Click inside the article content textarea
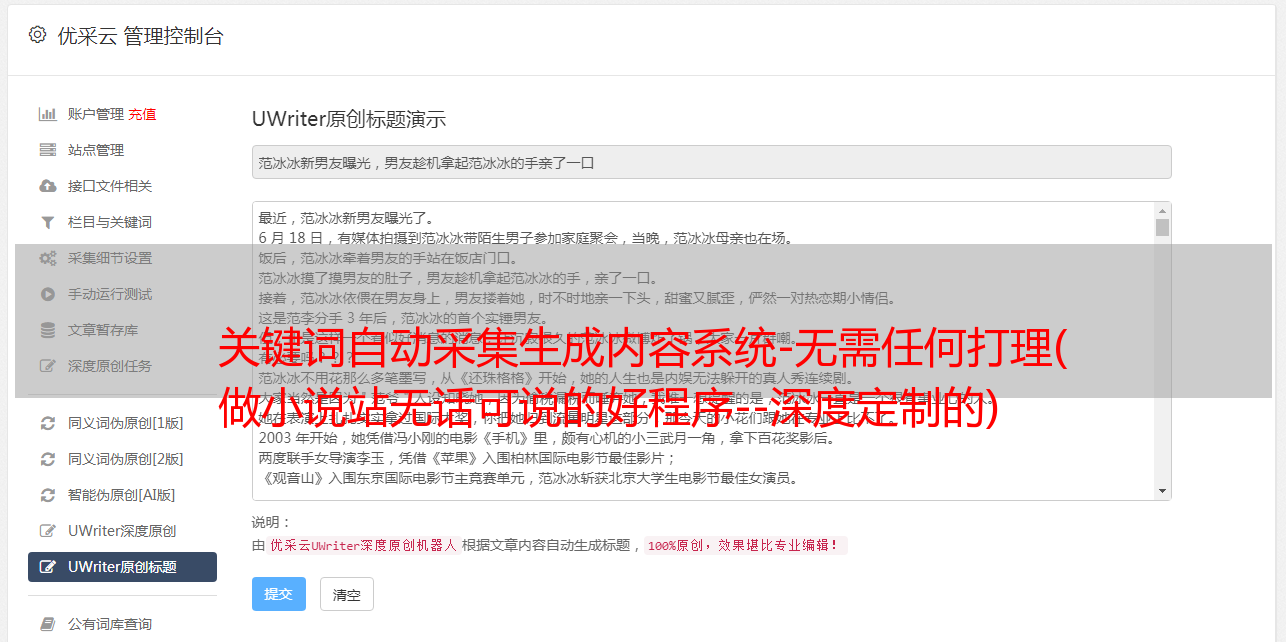The image size is (1286, 642). (x=704, y=351)
